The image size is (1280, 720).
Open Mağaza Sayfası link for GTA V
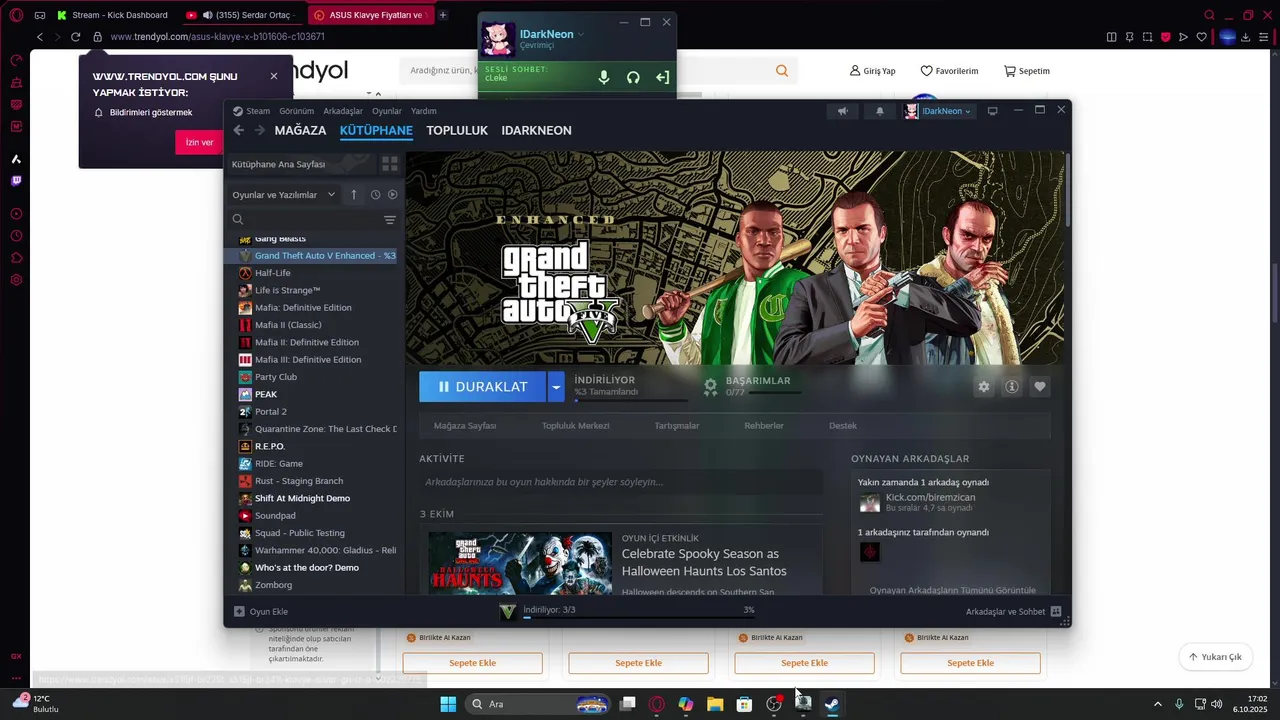pos(465,426)
